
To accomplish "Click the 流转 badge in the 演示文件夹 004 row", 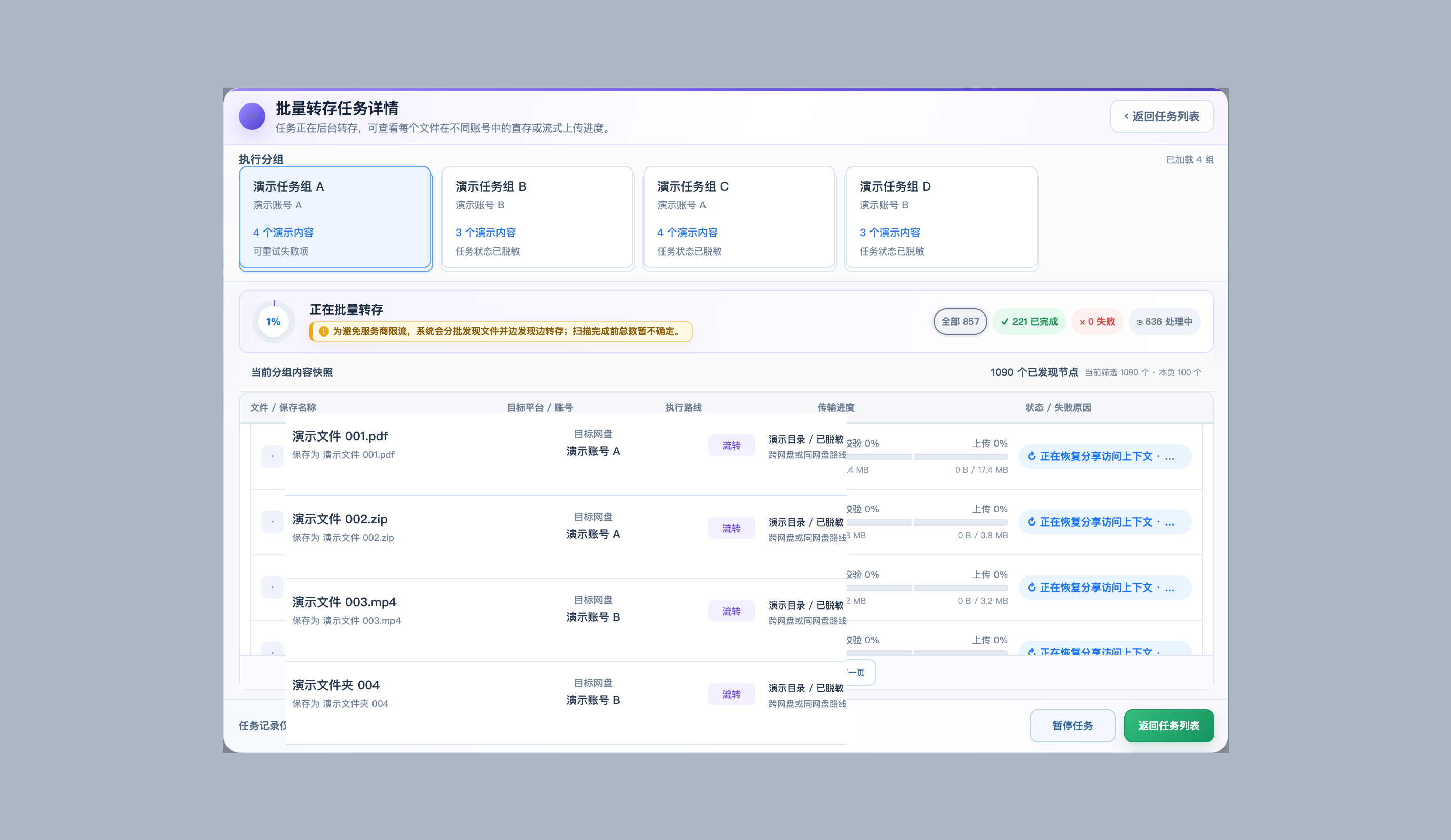I will point(731,694).
